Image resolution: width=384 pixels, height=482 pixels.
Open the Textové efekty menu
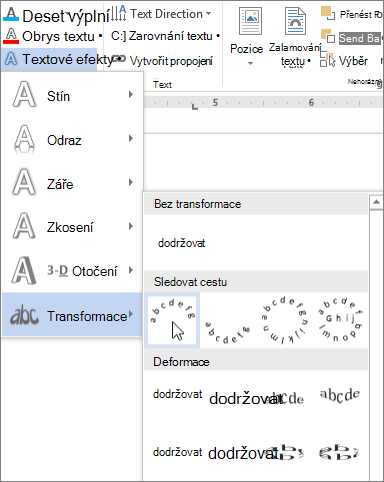coord(50,59)
